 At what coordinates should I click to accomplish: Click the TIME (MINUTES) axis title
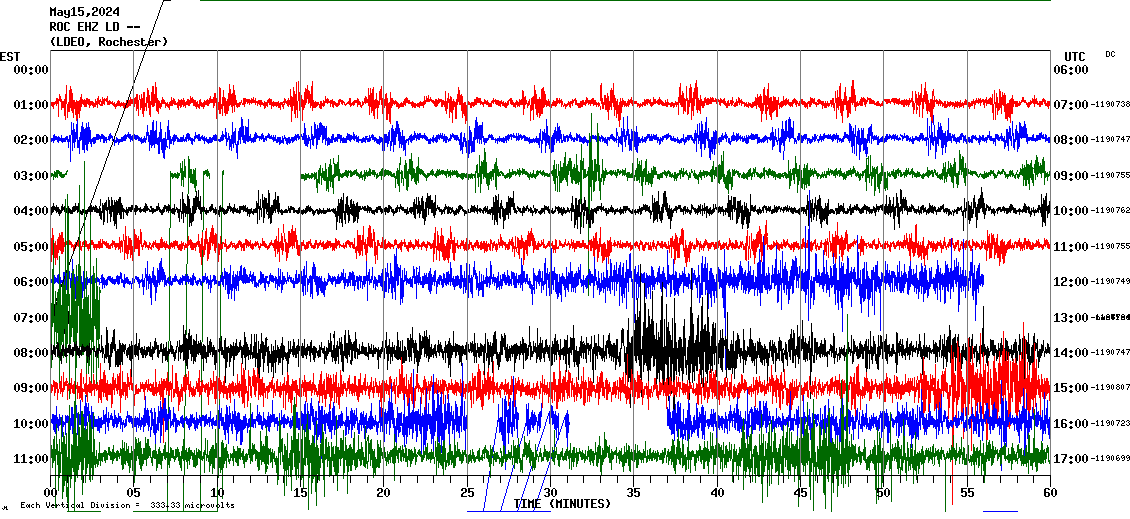pos(562,504)
